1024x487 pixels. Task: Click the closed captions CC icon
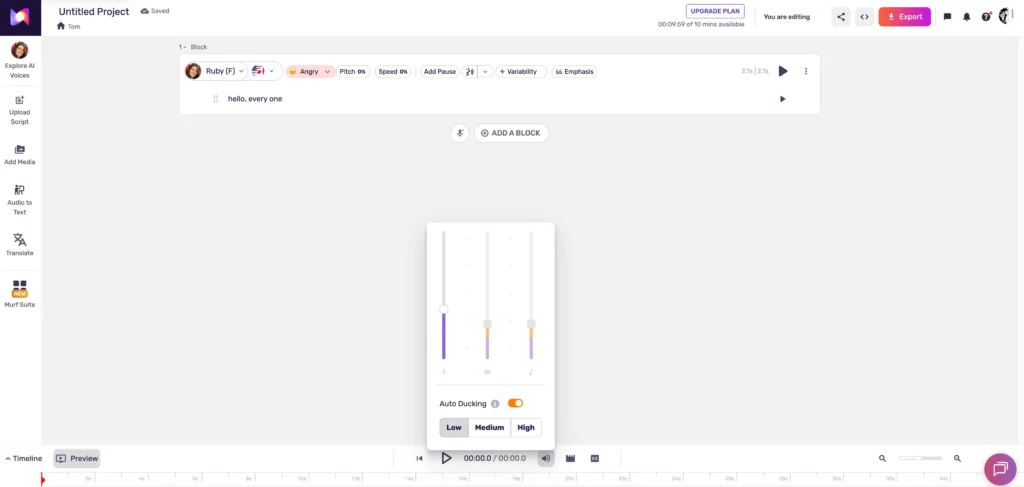(595, 458)
